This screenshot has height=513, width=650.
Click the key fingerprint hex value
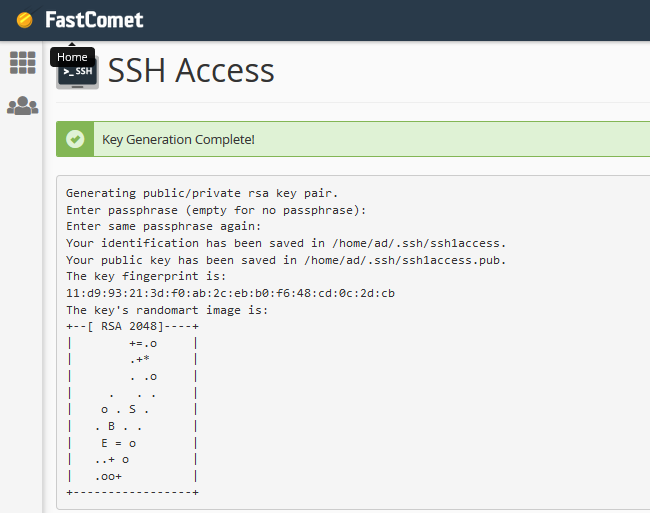click(x=230, y=293)
